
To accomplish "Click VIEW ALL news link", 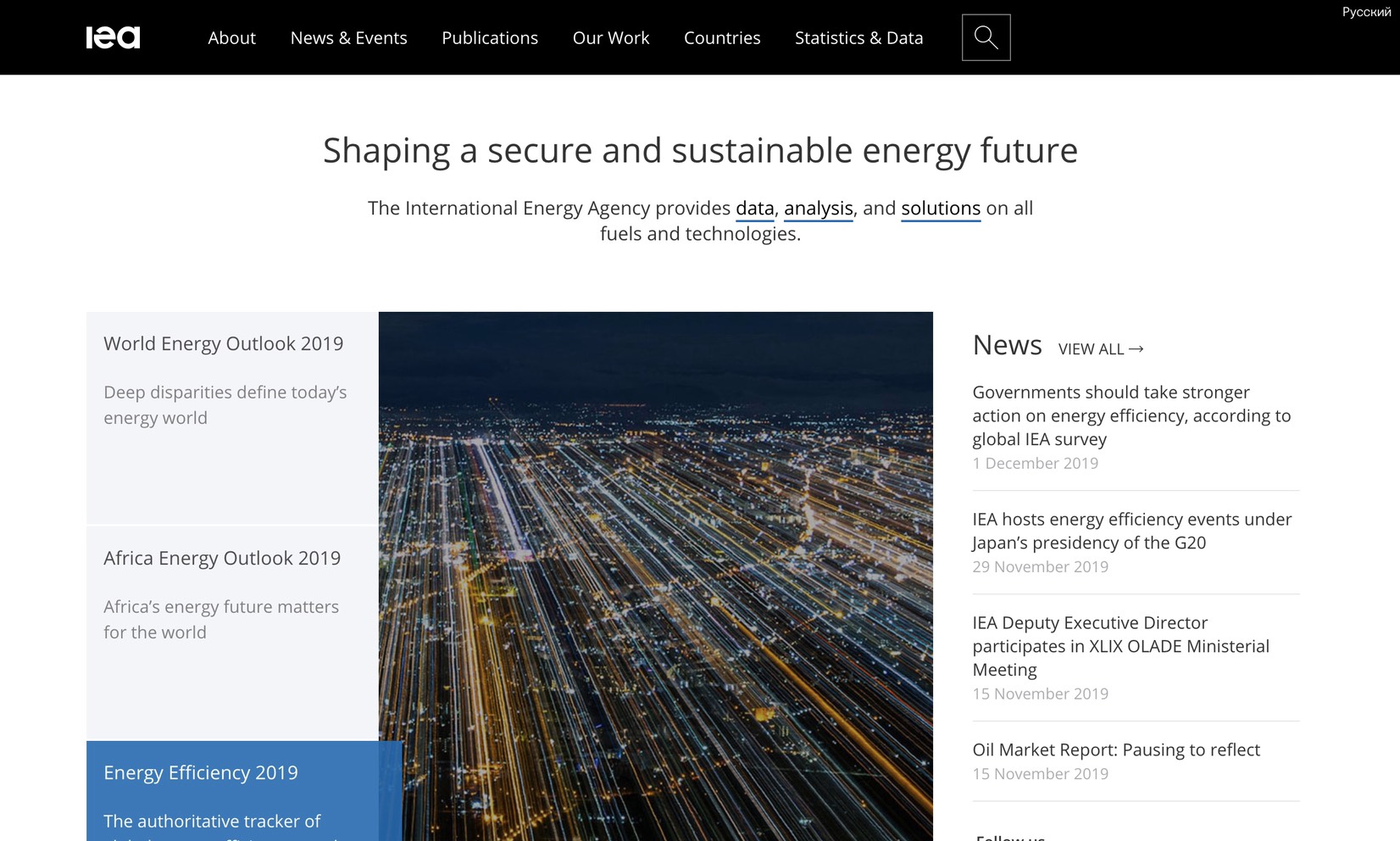I will coord(1101,349).
